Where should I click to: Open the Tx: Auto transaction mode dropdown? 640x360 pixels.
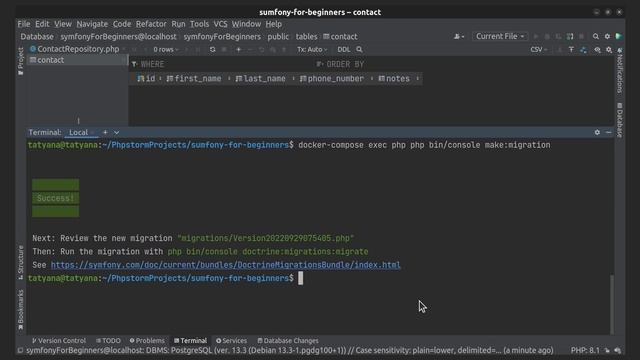click(312, 49)
